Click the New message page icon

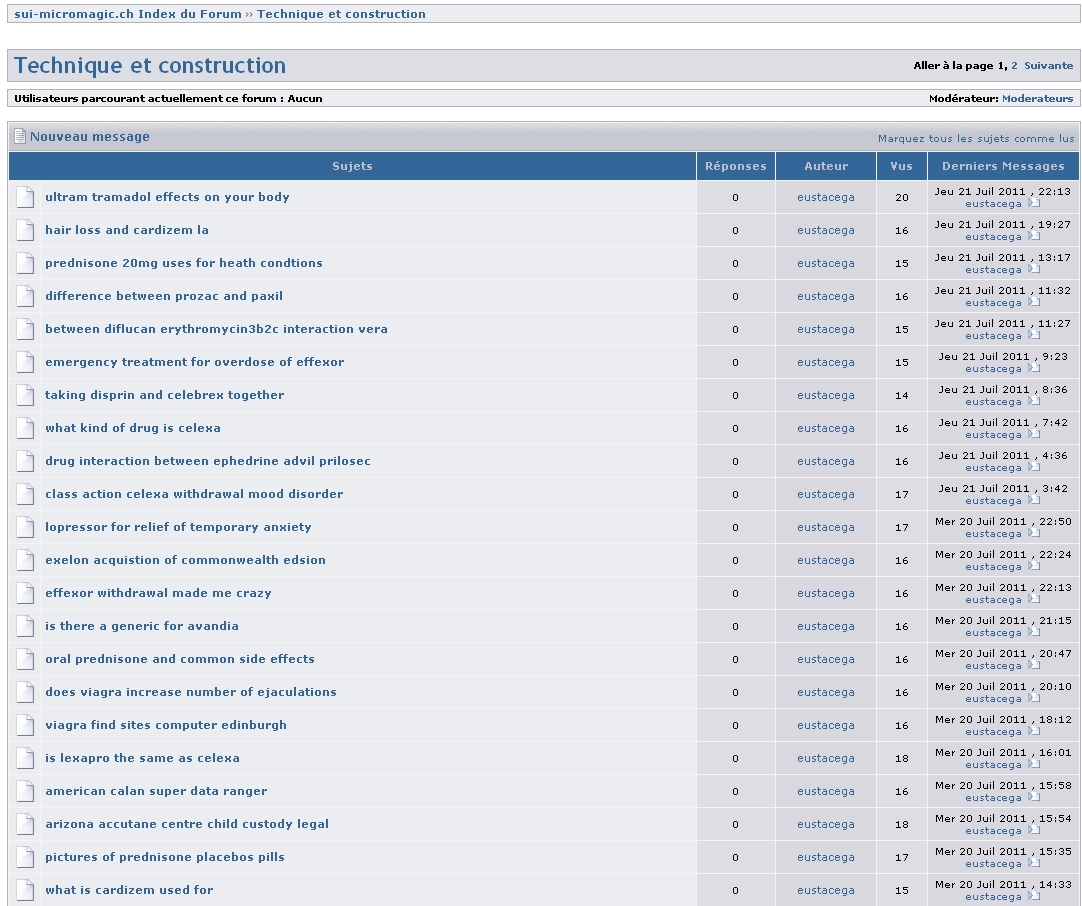click(19, 137)
